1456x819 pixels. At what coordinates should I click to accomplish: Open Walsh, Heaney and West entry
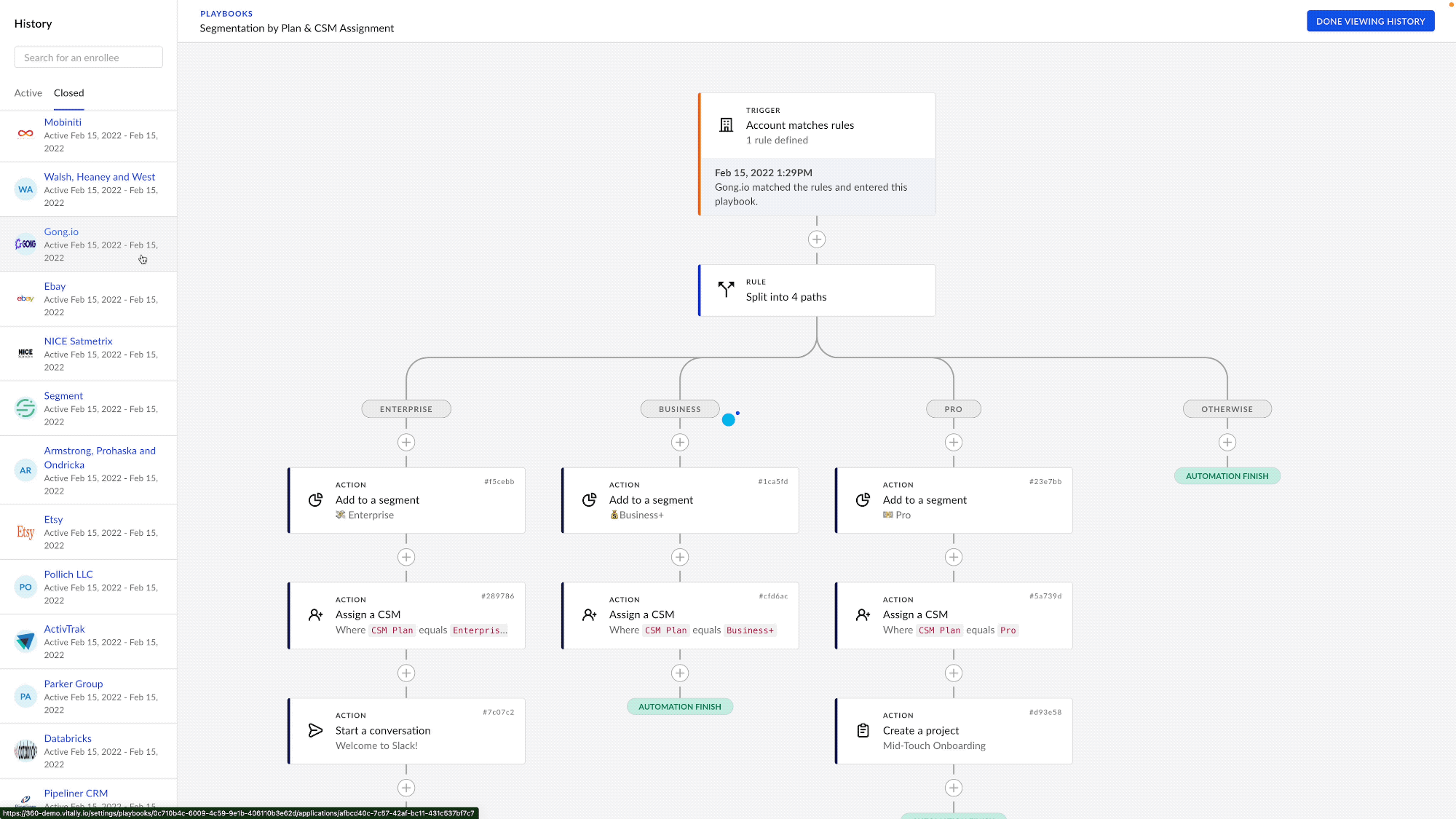(x=89, y=190)
